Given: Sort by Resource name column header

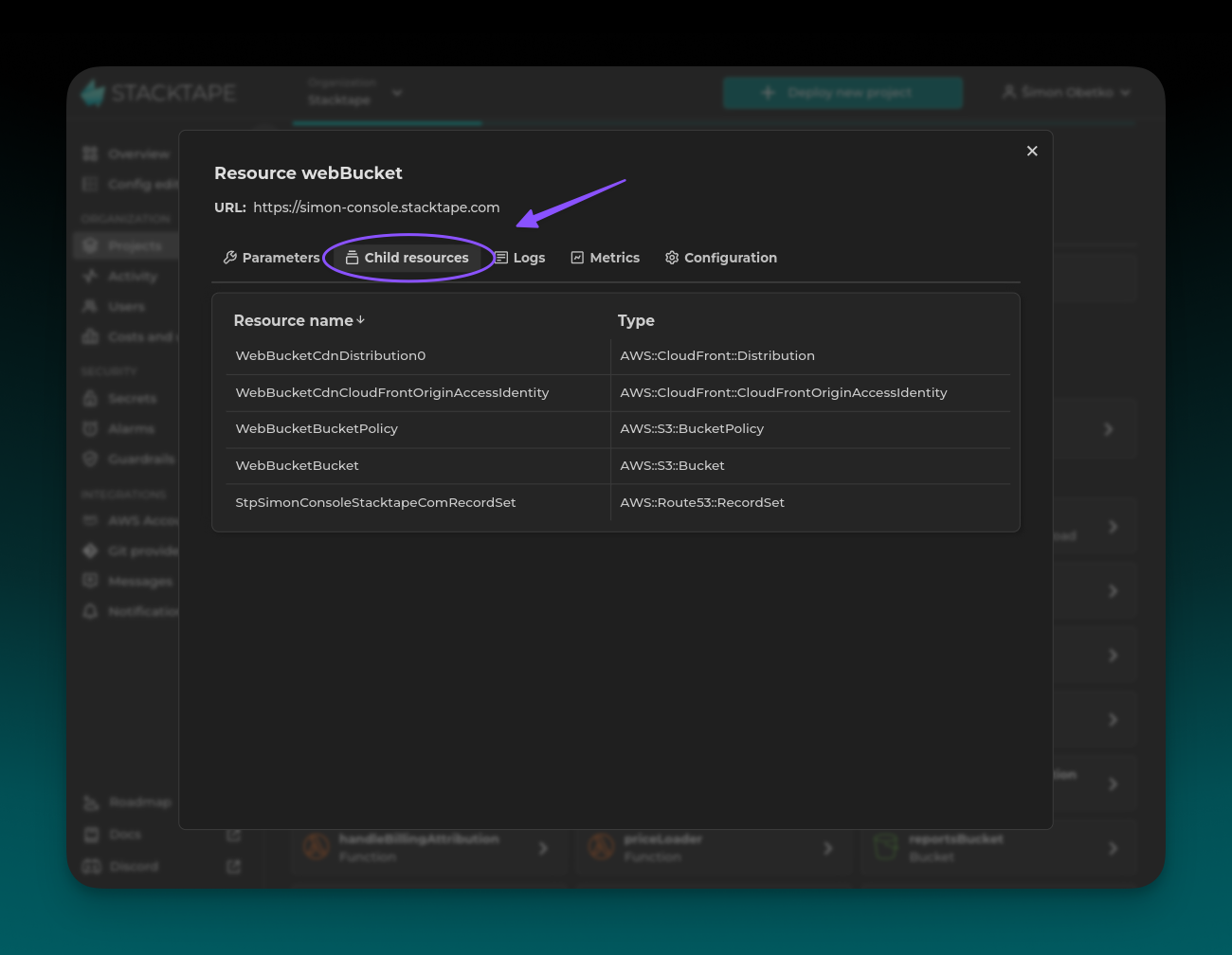Looking at the screenshot, I should (x=299, y=320).
